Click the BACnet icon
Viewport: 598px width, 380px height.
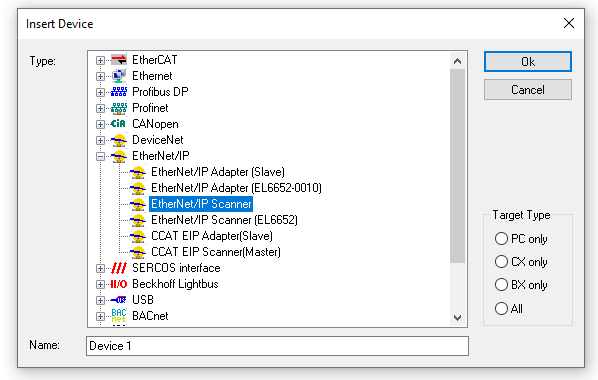(x=119, y=316)
